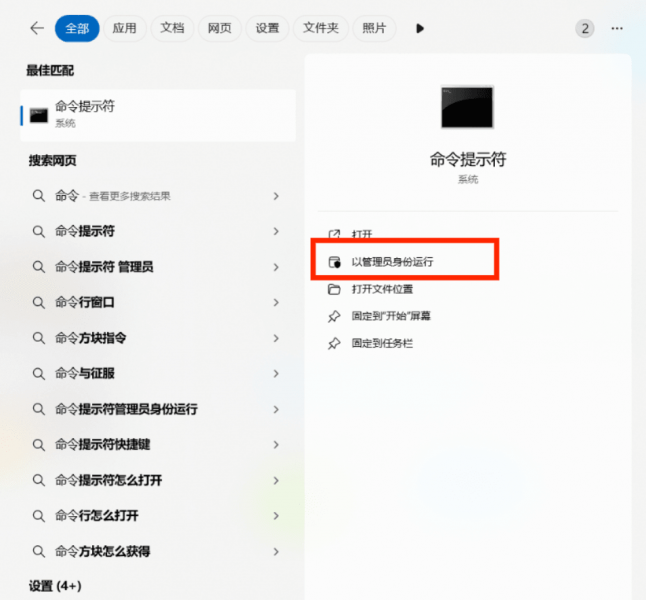Expand chevron for 命令行窗口 suggestion
This screenshot has height=600, width=646.
[276, 302]
